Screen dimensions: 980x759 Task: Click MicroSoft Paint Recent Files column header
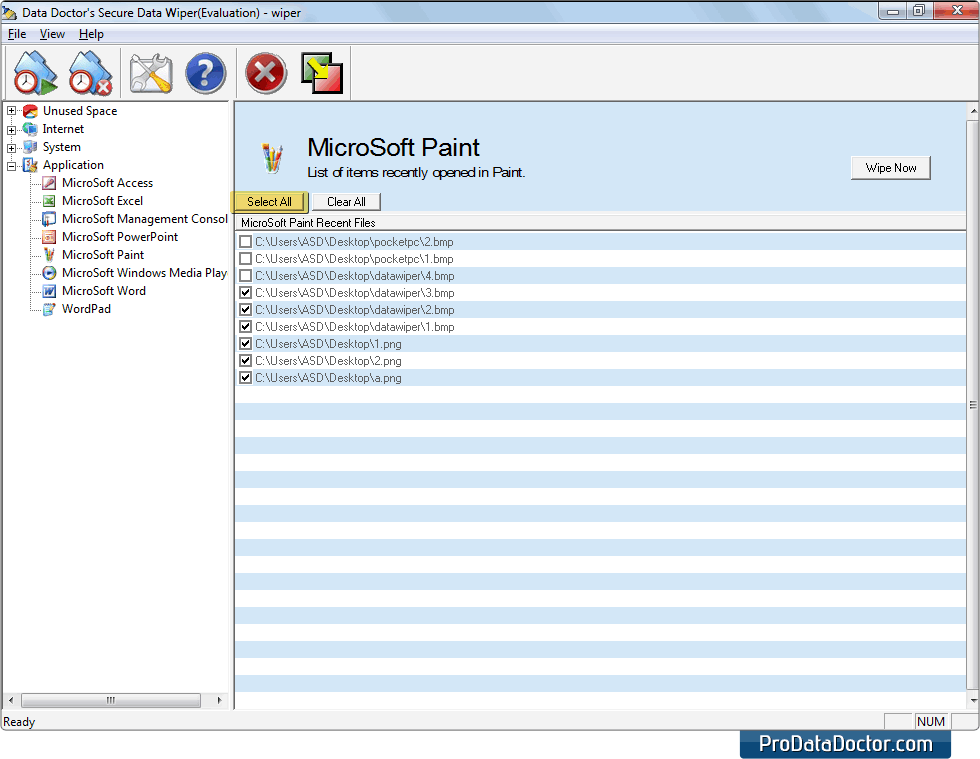pos(600,223)
